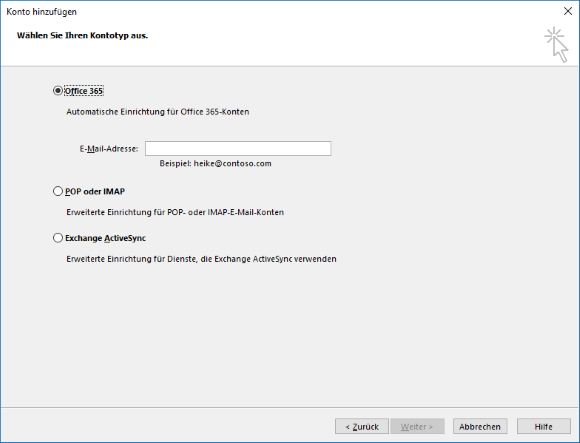Click the cursor wizard icon in header
The width and height of the screenshot is (580, 443).
point(556,44)
